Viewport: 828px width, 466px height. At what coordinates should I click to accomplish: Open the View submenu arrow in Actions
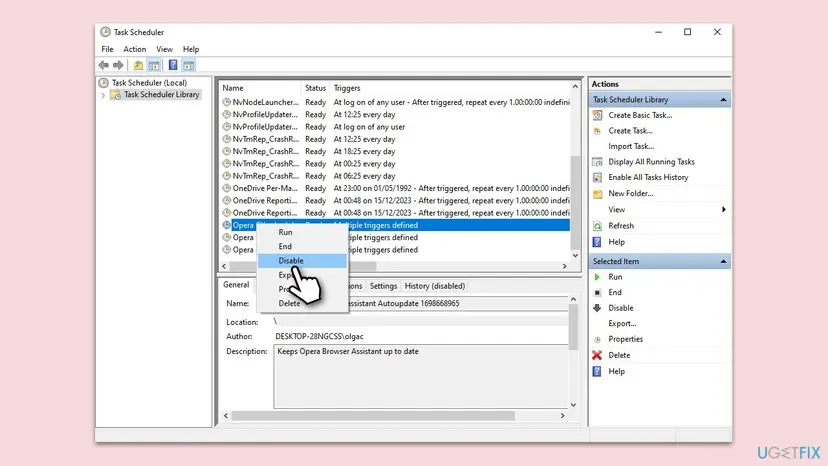(723, 210)
